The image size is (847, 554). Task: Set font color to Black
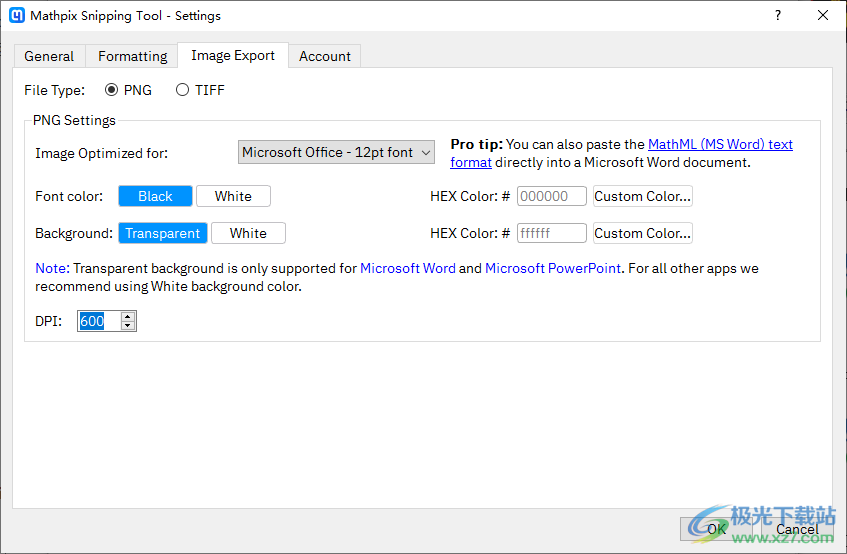[x=156, y=196]
